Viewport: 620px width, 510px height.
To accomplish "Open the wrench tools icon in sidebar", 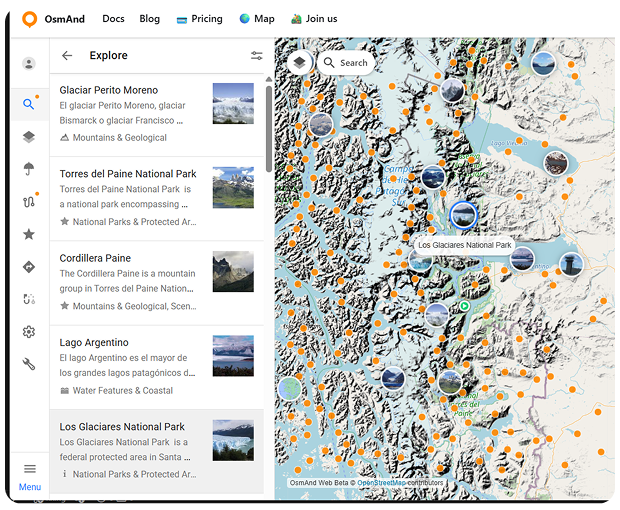I will tap(29, 364).
